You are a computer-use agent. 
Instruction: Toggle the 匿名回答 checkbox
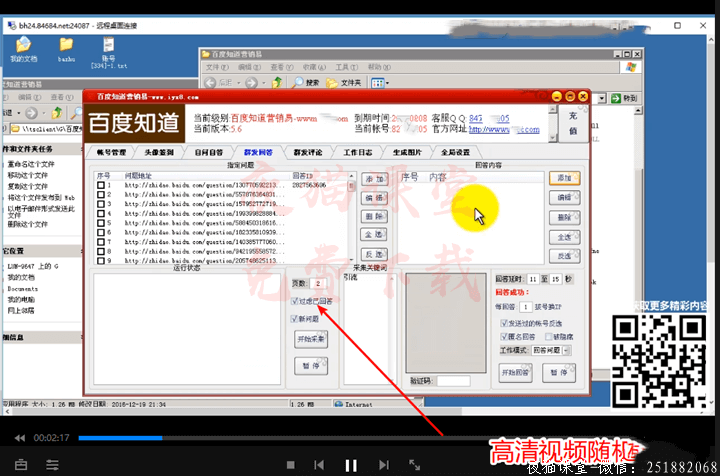pos(504,336)
